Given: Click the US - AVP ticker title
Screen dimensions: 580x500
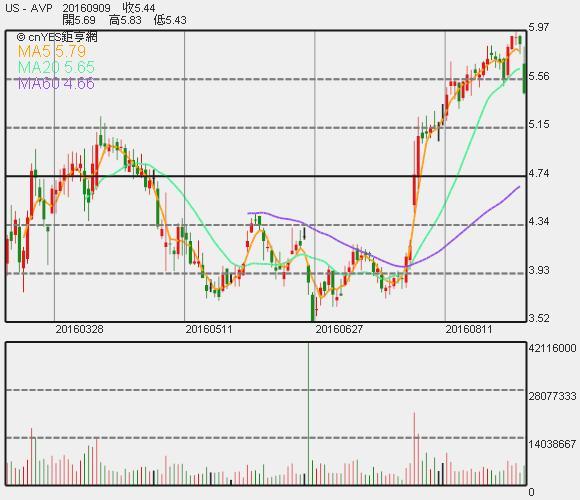Looking at the screenshot, I should tap(29, 8).
